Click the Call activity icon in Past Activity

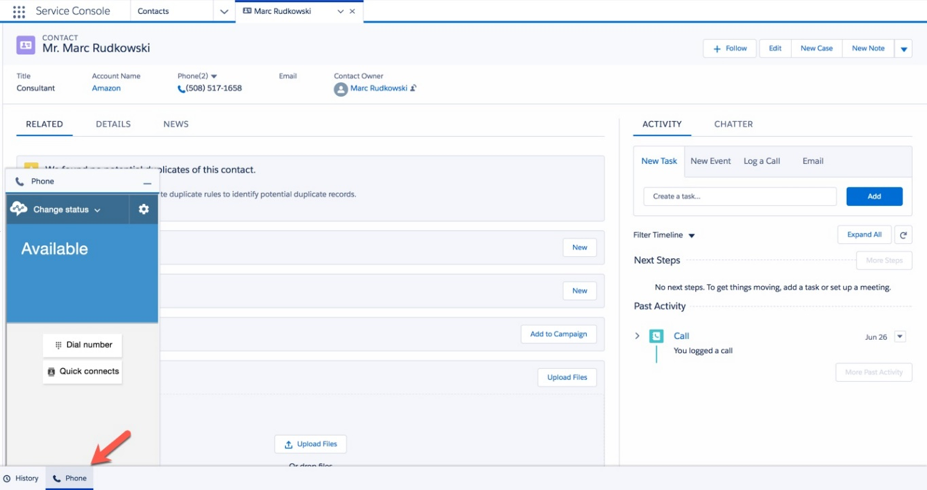pyautogui.click(x=656, y=336)
